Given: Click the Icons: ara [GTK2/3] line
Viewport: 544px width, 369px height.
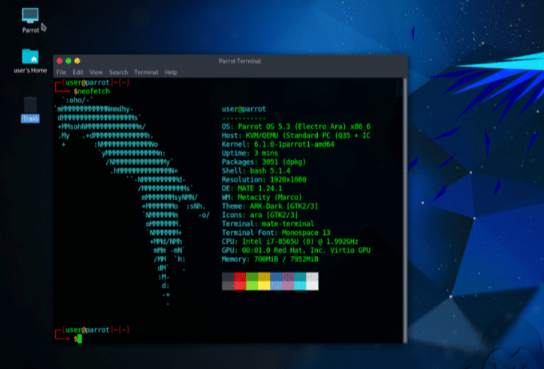Looking at the screenshot, I should tap(260, 215).
